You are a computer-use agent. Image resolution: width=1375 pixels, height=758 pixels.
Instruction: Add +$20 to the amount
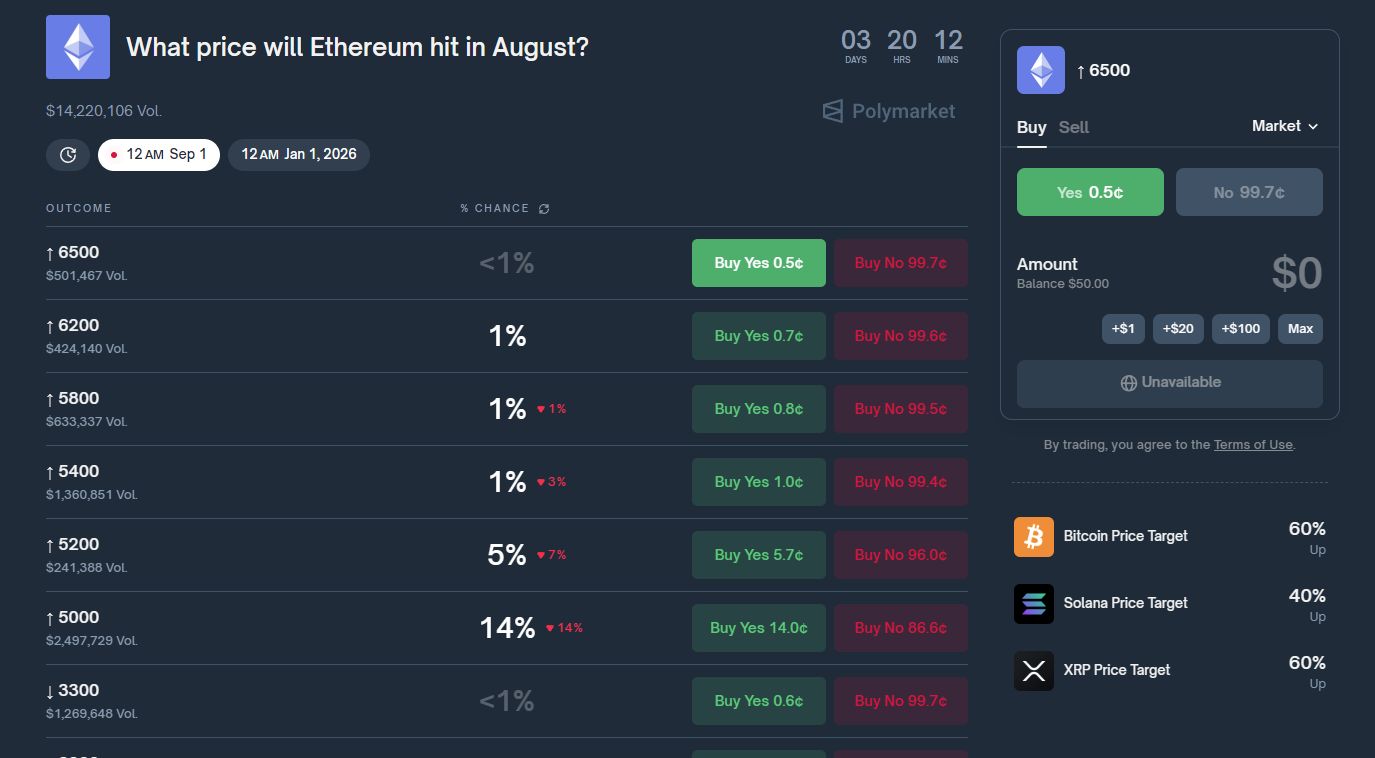point(1178,329)
